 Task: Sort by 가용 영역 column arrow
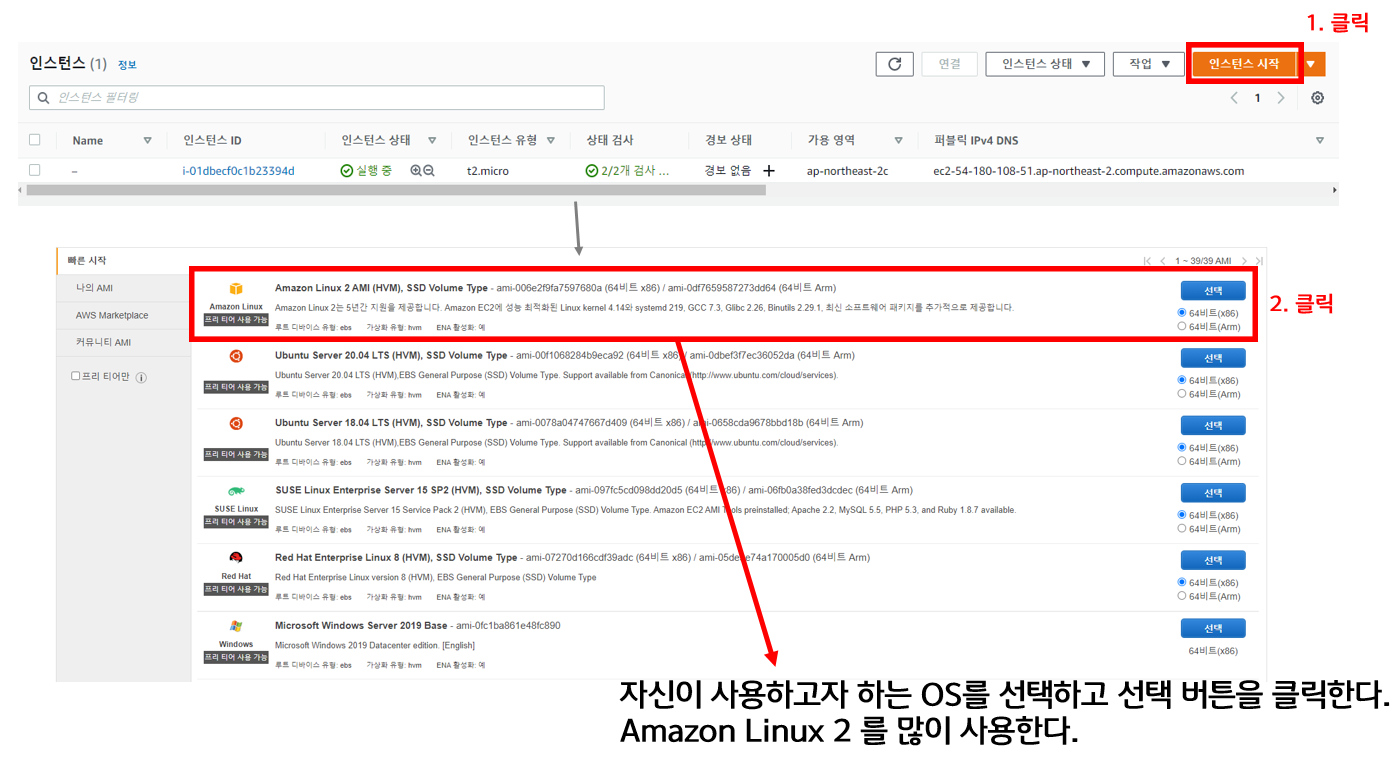898,141
